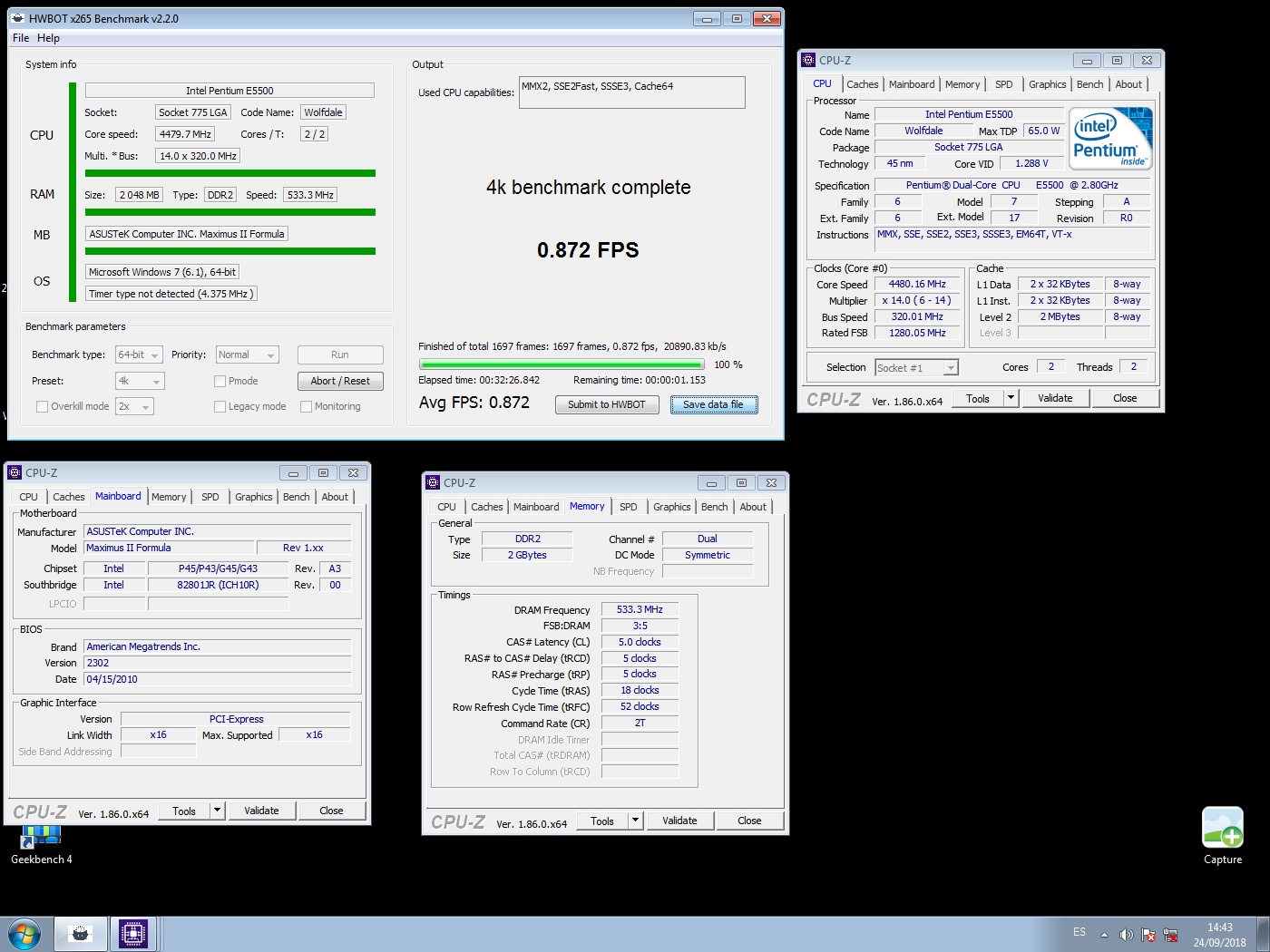Screen dimensions: 1270x952
Task: Click the CPU-Z title icon in CPU window
Action: pyautogui.click(x=808, y=60)
